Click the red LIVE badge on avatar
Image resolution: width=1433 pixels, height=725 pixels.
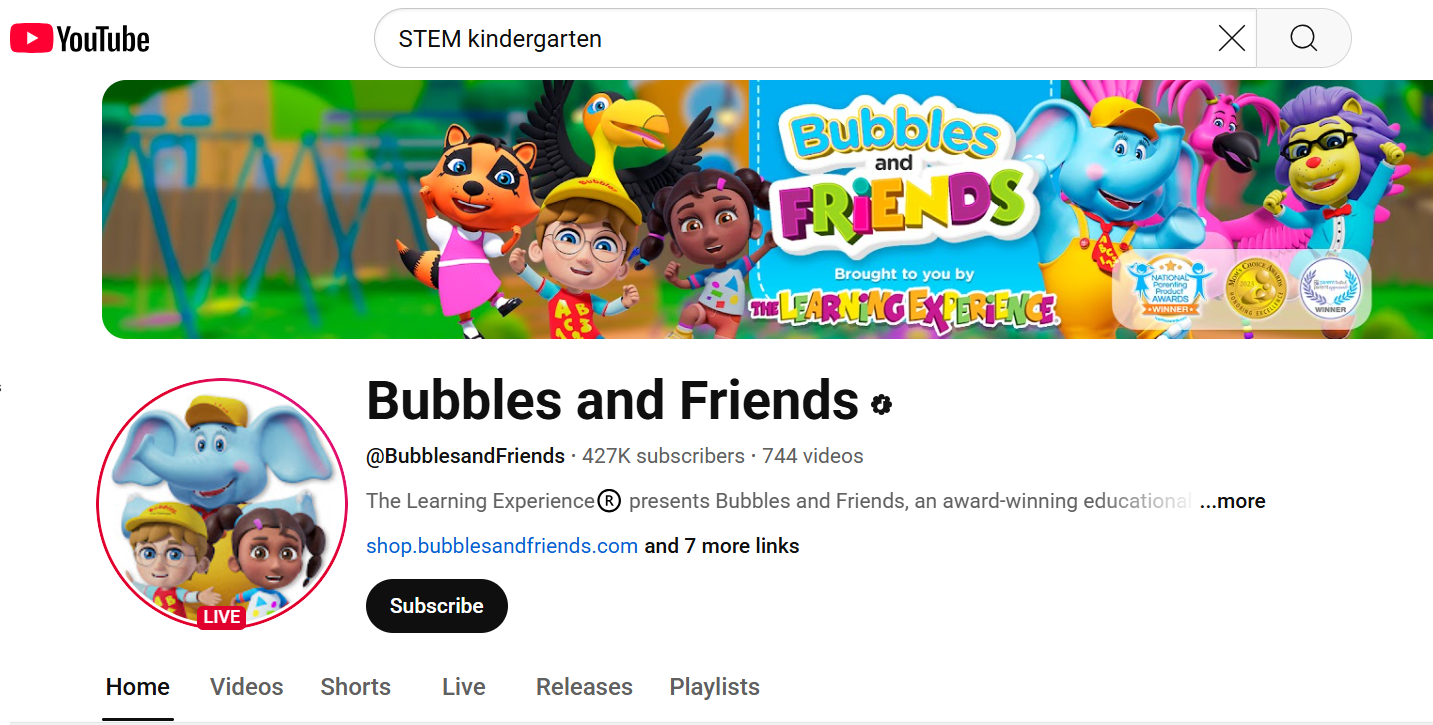click(221, 617)
